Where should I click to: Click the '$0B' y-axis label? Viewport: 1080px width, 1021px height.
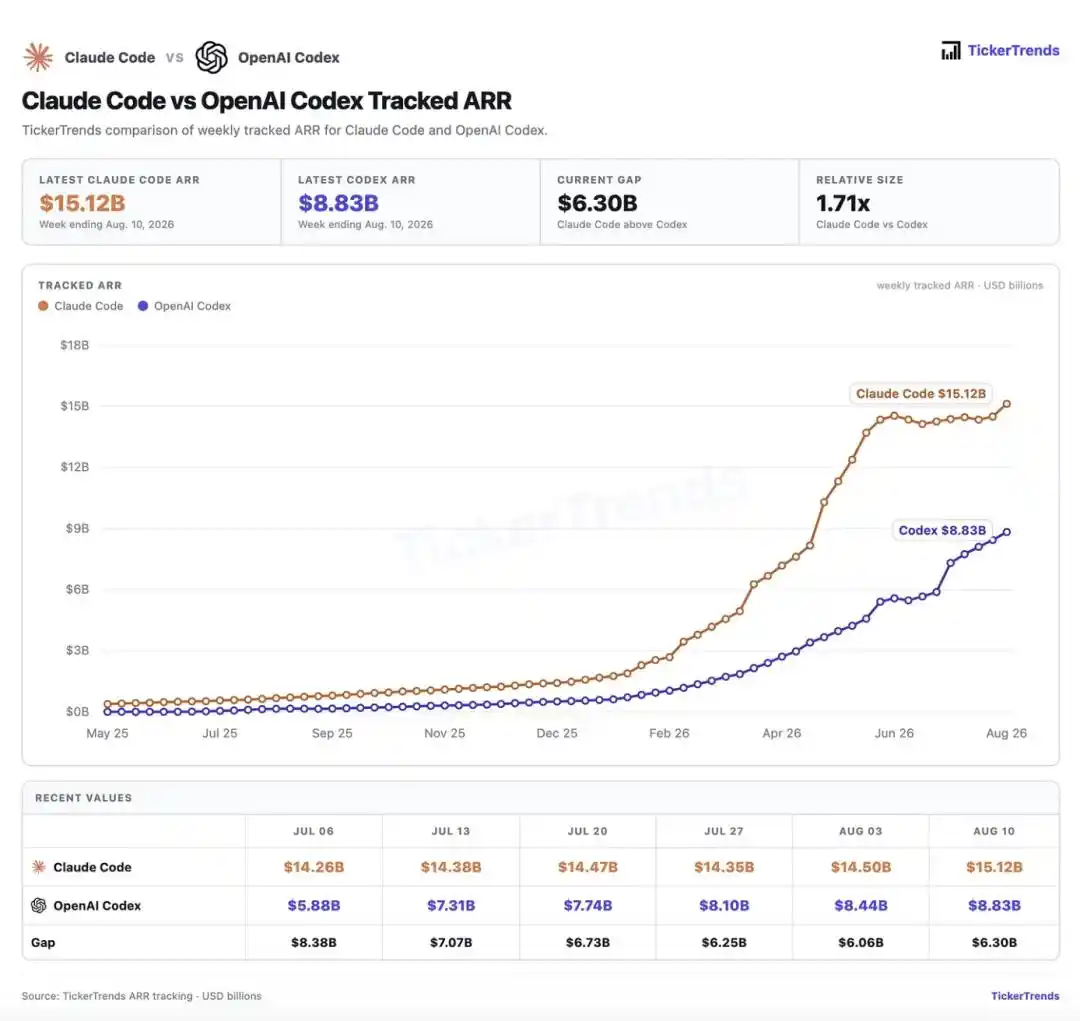coord(77,711)
